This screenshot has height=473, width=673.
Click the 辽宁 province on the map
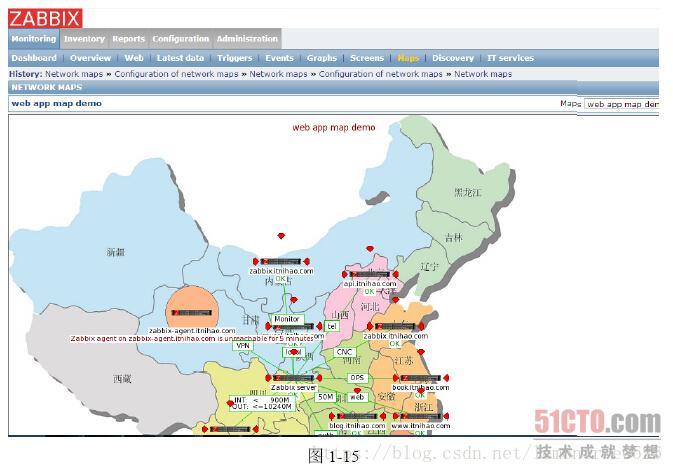430,267
